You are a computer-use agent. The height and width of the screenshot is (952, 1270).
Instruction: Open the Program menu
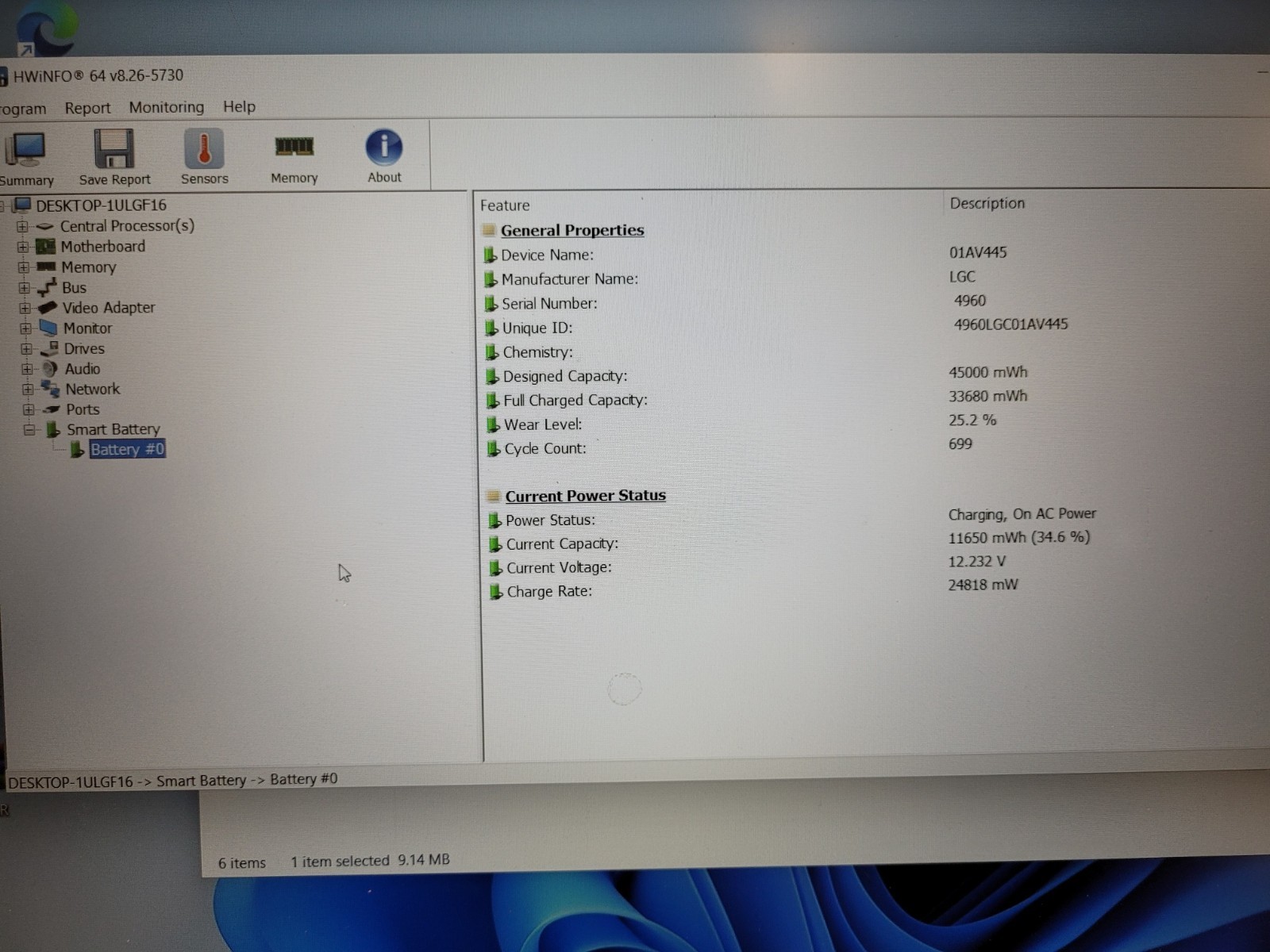point(23,109)
